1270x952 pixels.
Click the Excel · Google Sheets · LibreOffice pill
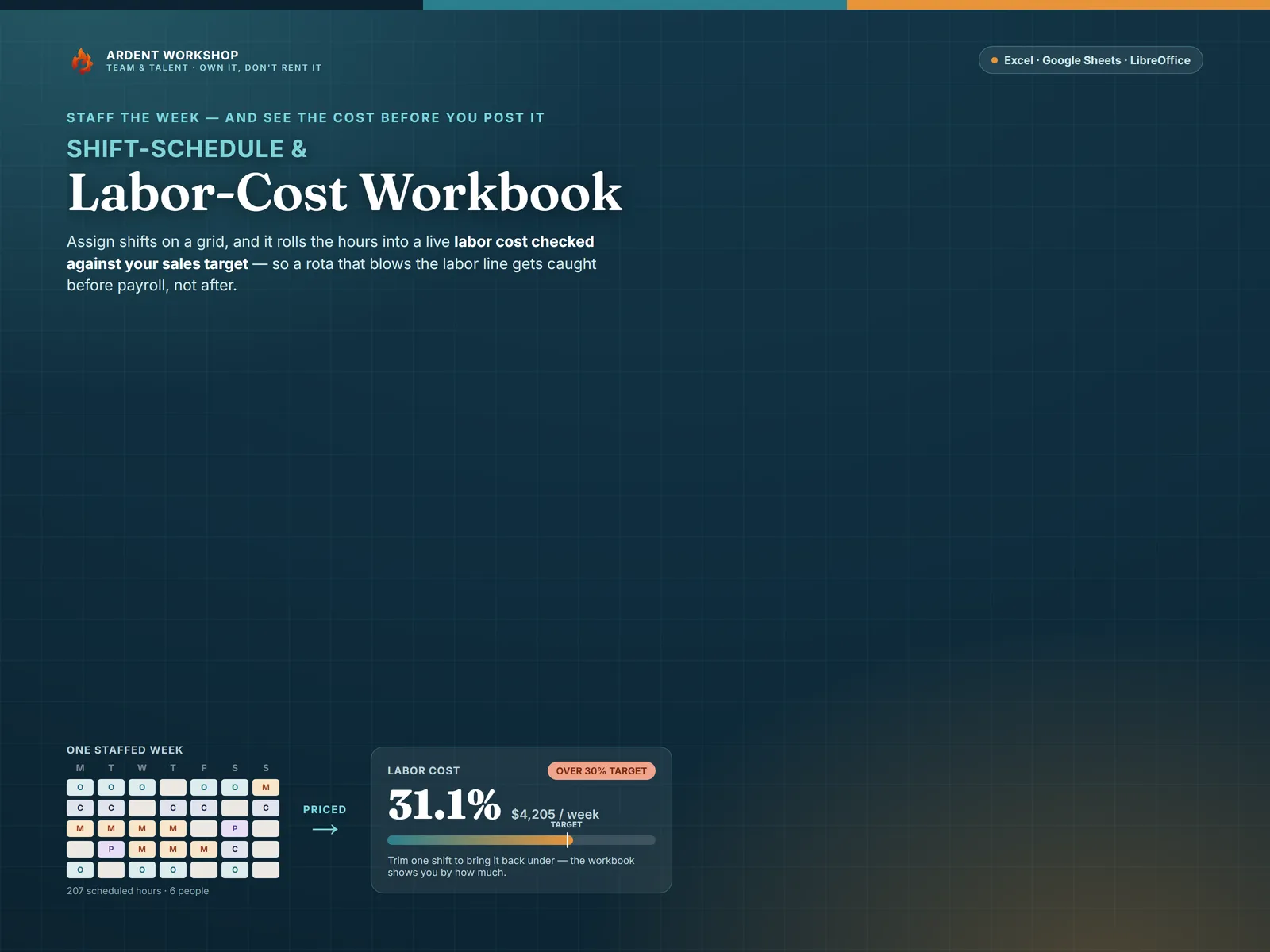pos(1091,60)
